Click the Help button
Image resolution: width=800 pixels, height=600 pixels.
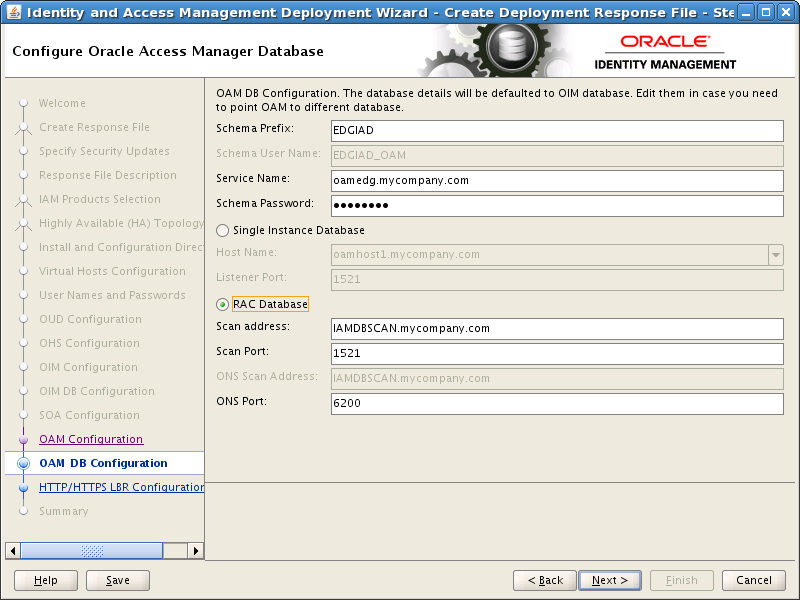pos(46,581)
